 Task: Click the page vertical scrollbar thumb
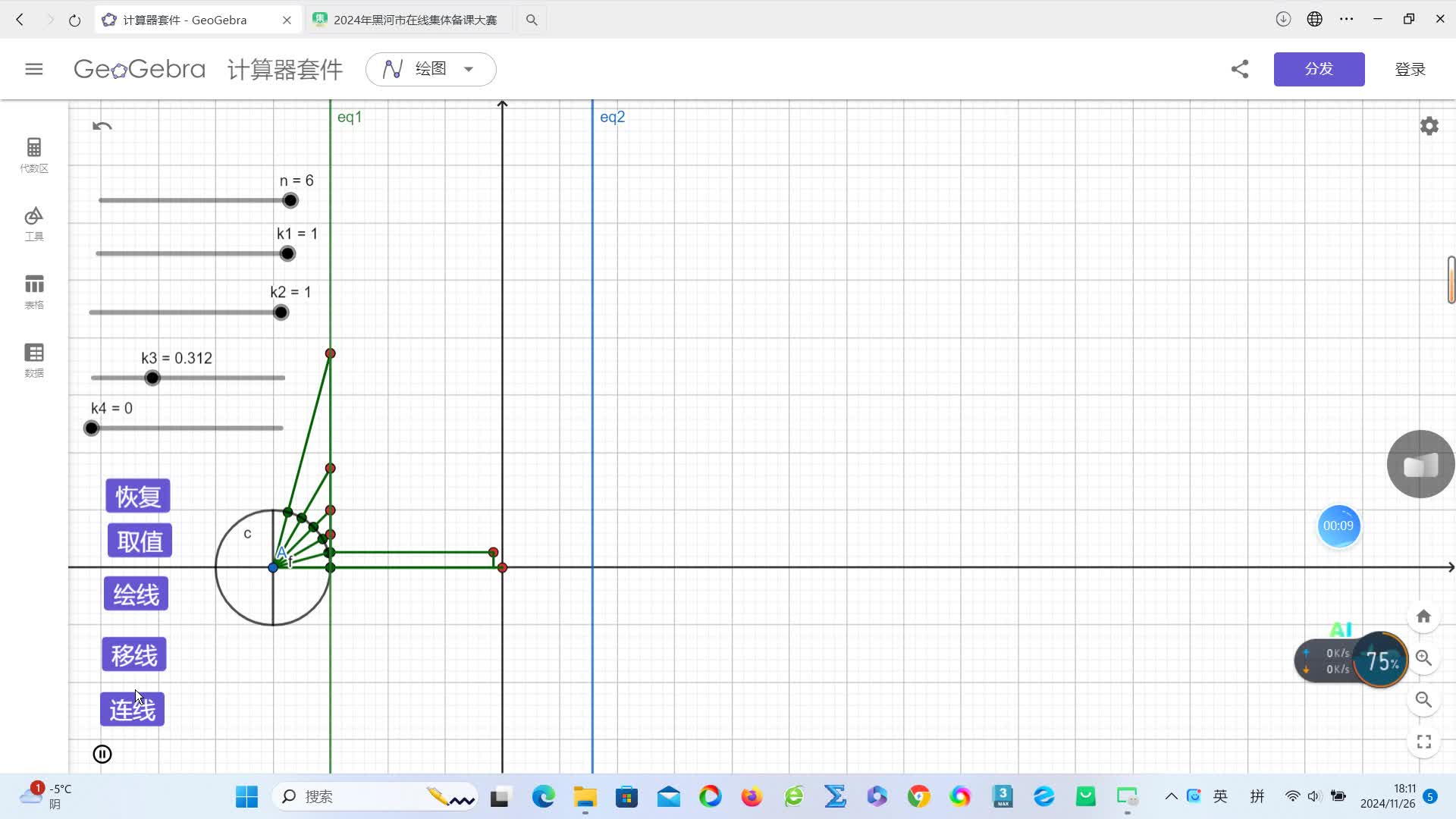click(1451, 280)
